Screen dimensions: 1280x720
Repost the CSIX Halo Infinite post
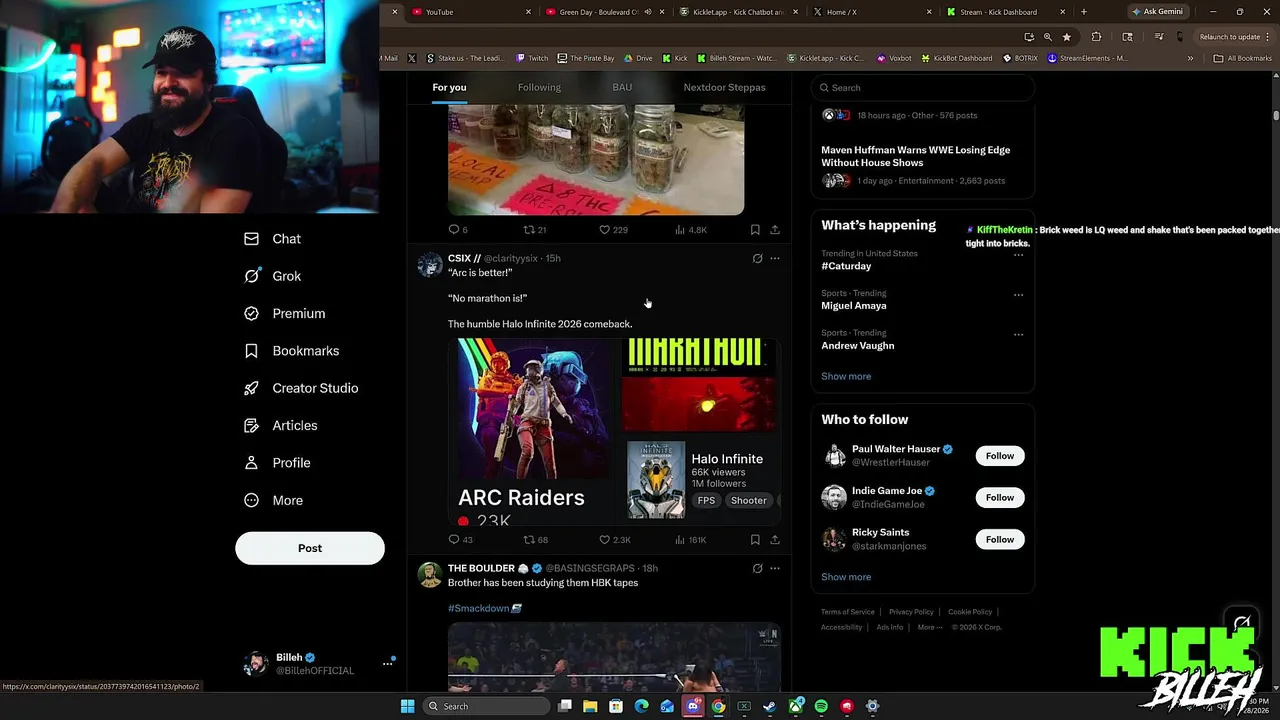[536, 540]
